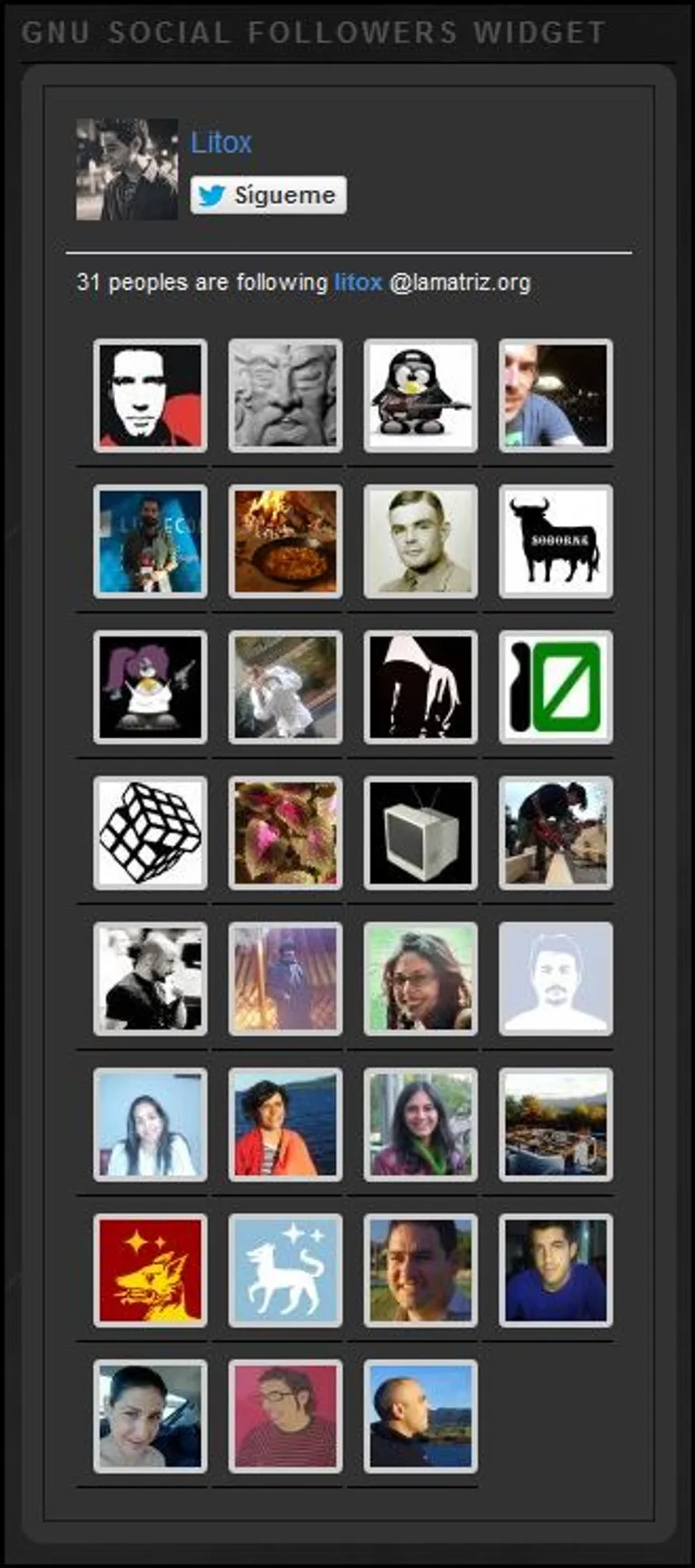Select the default grey placeholder avatar with mustache

pyautogui.click(x=556, y=979)
